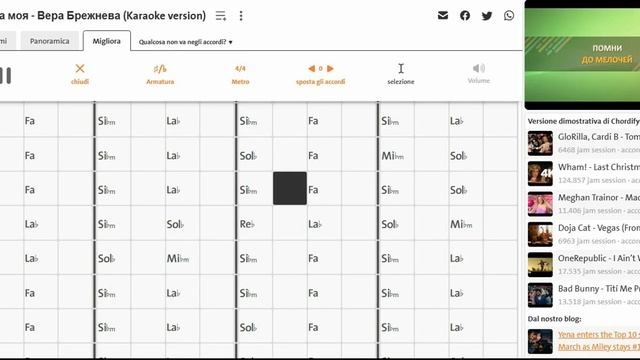Share the song on Facebook
Screen dimensions: 640x360
[465, 16]
